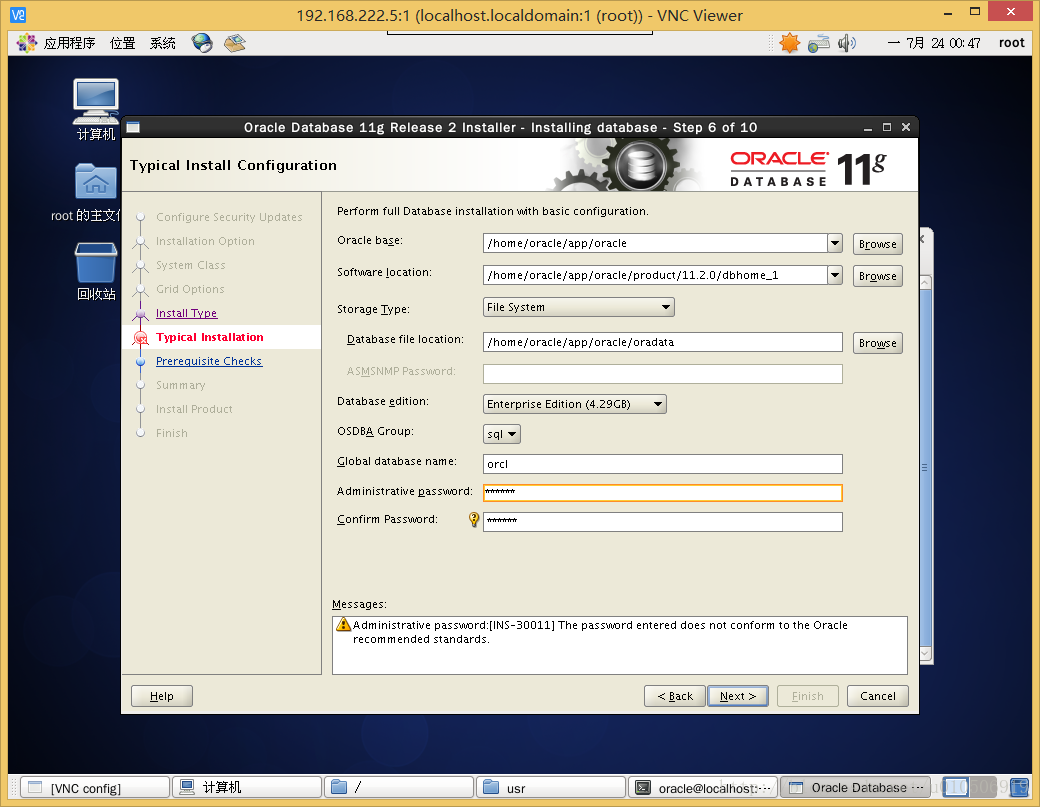Go Back to previous installer step

[x=675, y=696]
